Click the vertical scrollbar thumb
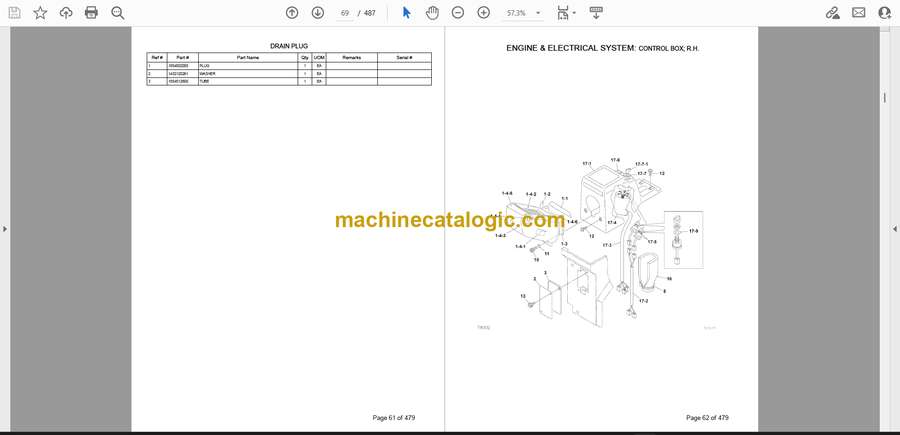 point(885,98)
